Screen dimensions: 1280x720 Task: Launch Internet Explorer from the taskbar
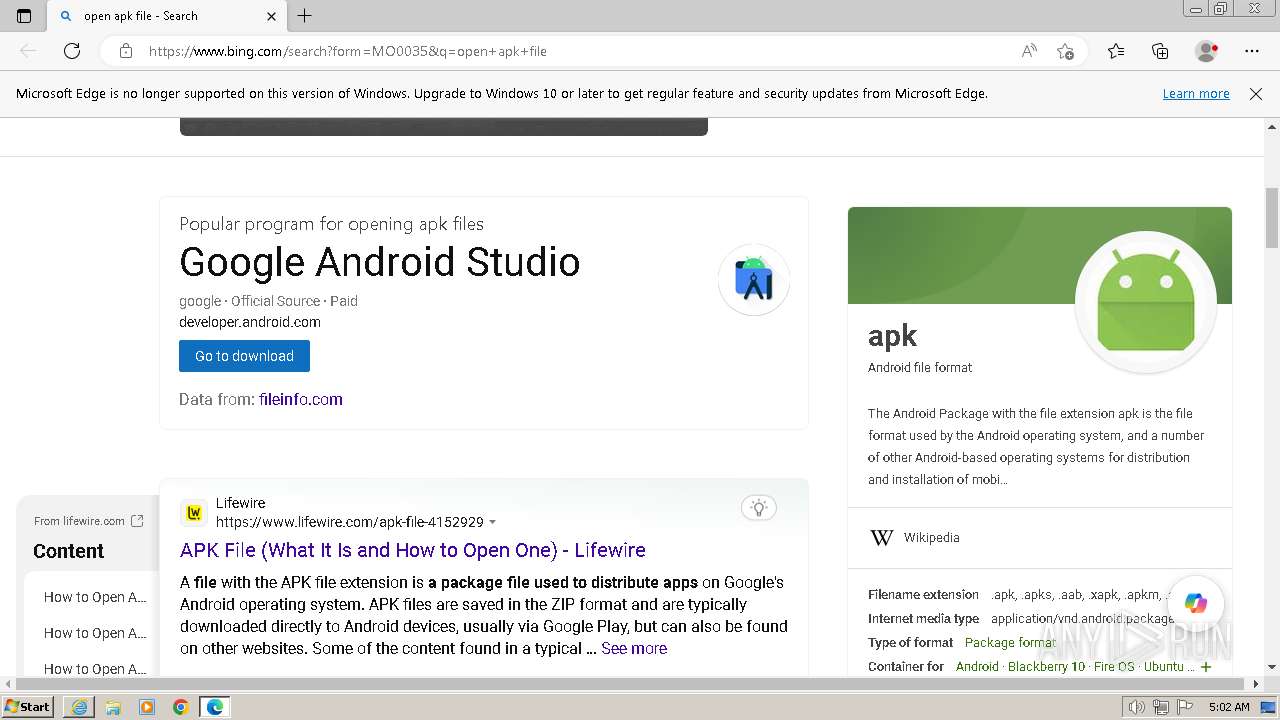pyautogui.click(x=79, y=707)
